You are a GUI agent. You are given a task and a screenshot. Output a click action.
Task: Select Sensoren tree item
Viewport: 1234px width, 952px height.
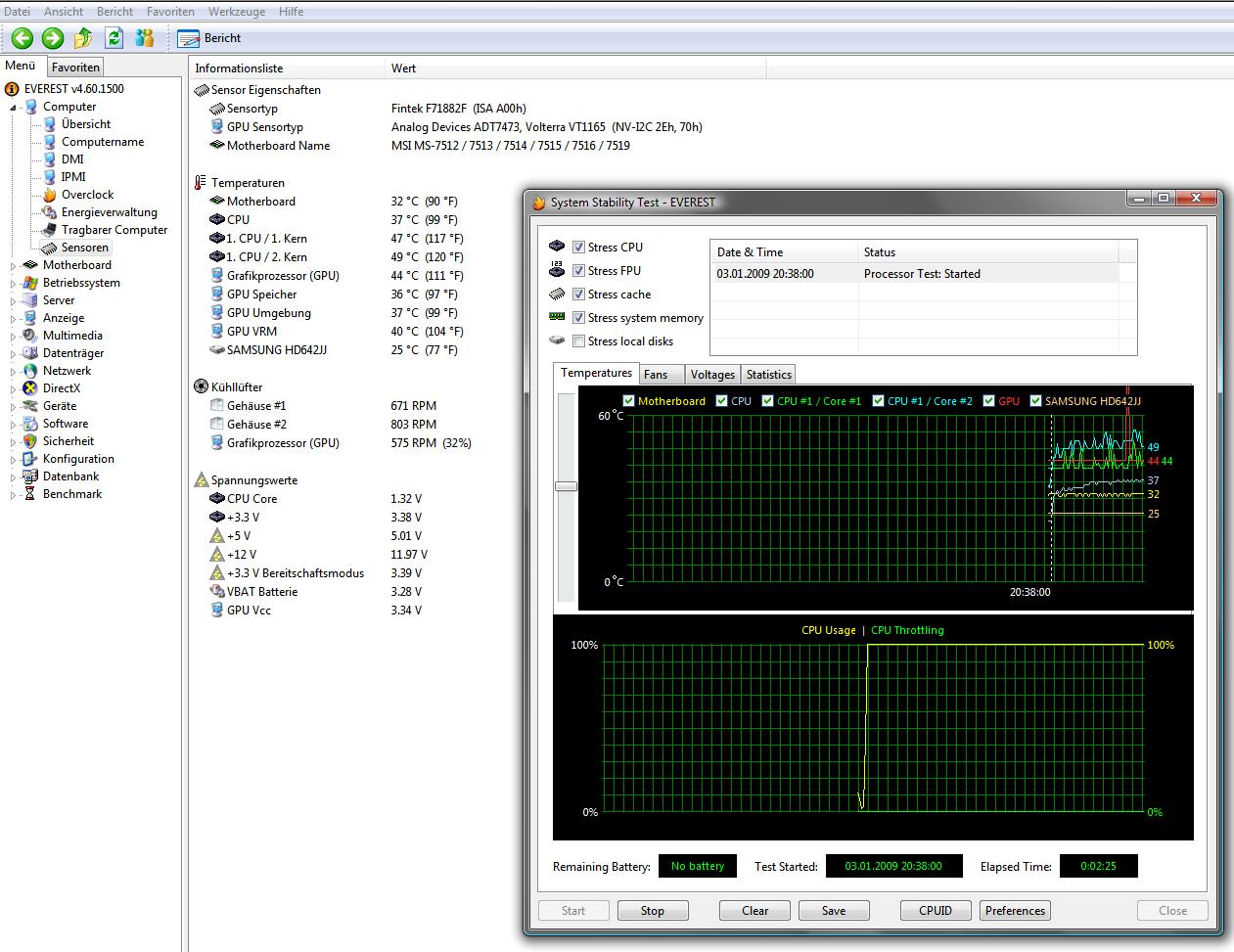click(85, 248)
